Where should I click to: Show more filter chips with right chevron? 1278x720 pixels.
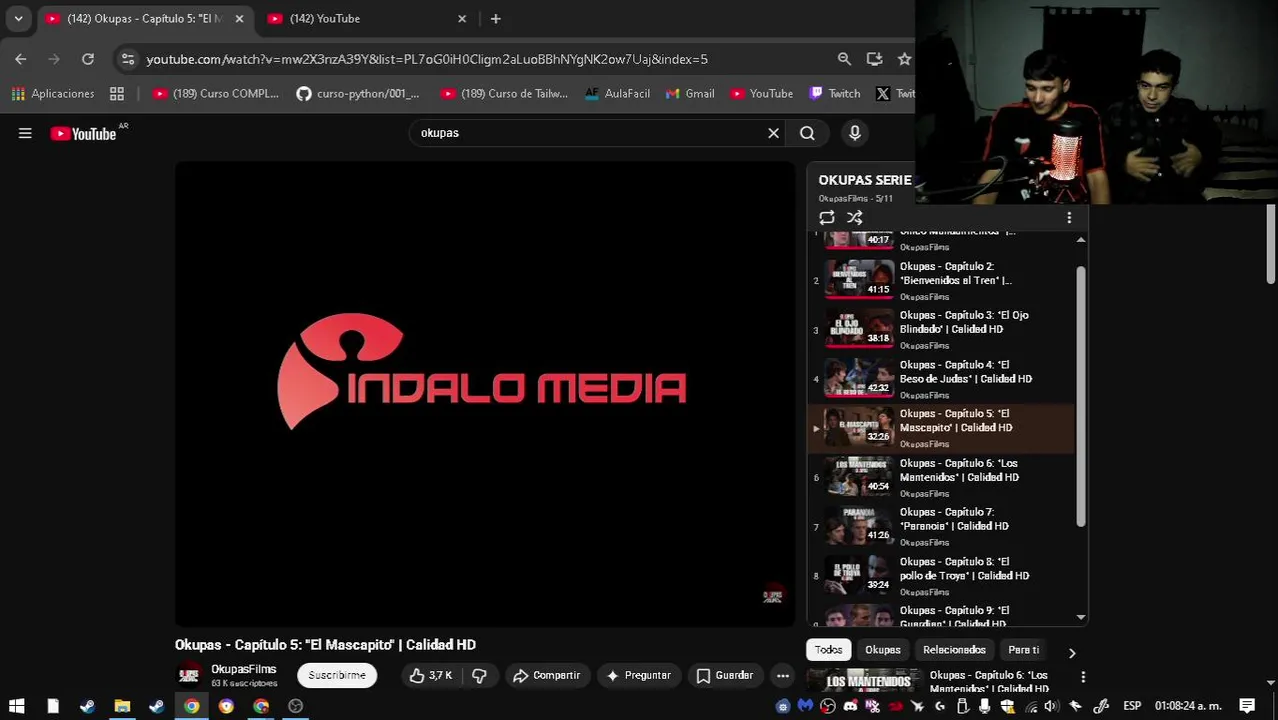pyautogui.click(x=1072, y=653)
